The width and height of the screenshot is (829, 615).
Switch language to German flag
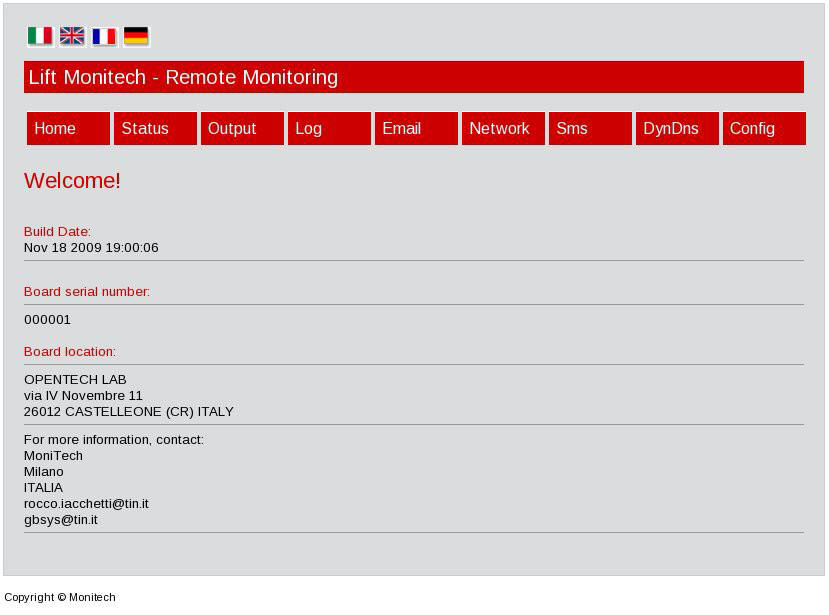point(136,36)
